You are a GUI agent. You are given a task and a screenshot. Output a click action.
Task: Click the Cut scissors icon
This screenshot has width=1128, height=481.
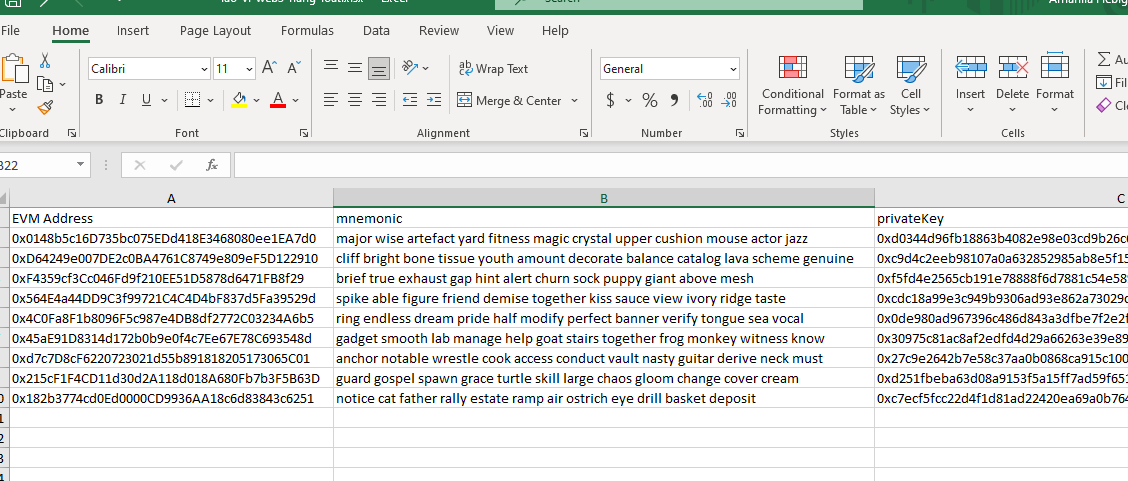tap(45, 61)
